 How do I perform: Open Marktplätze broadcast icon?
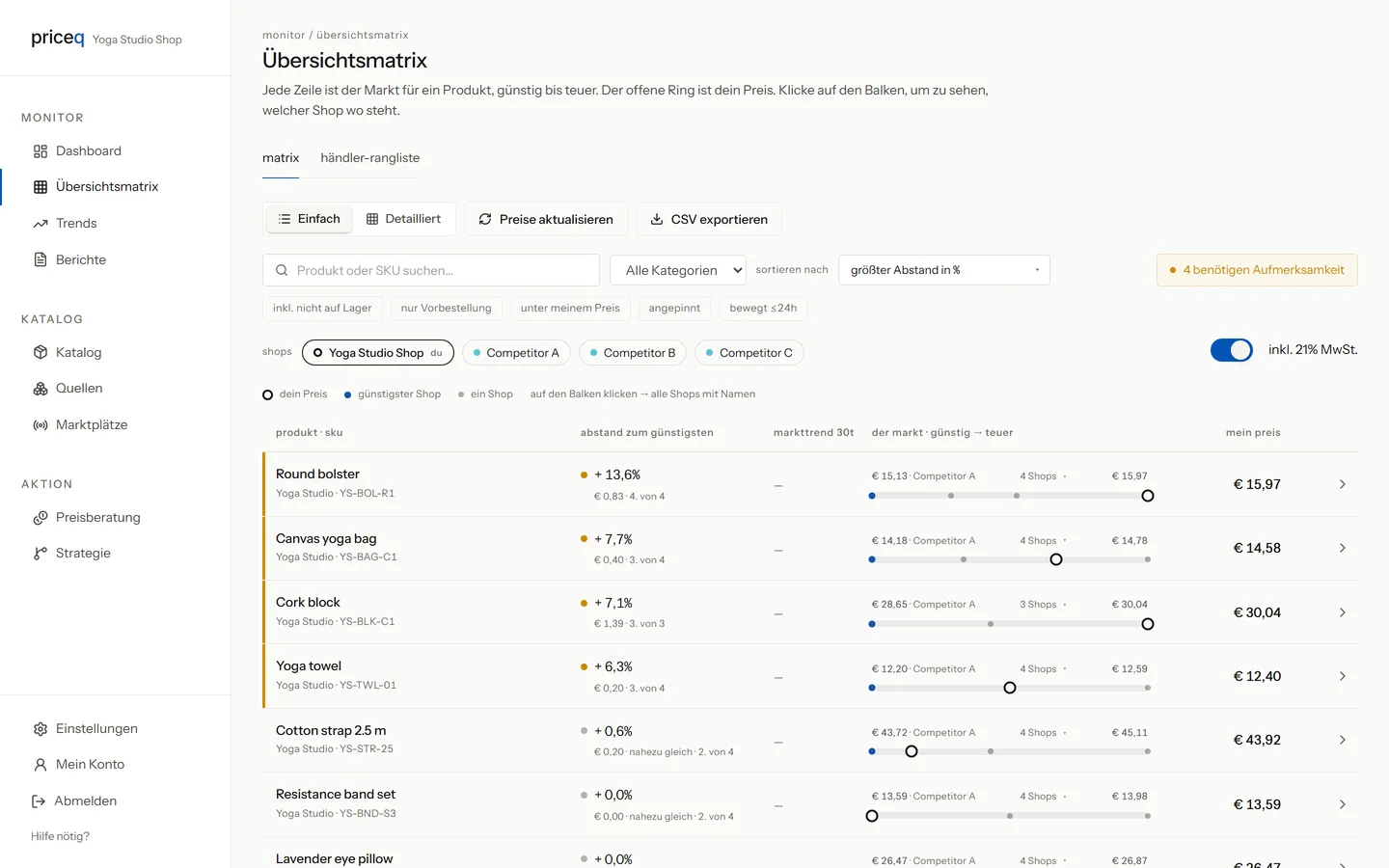coord(41,425)
